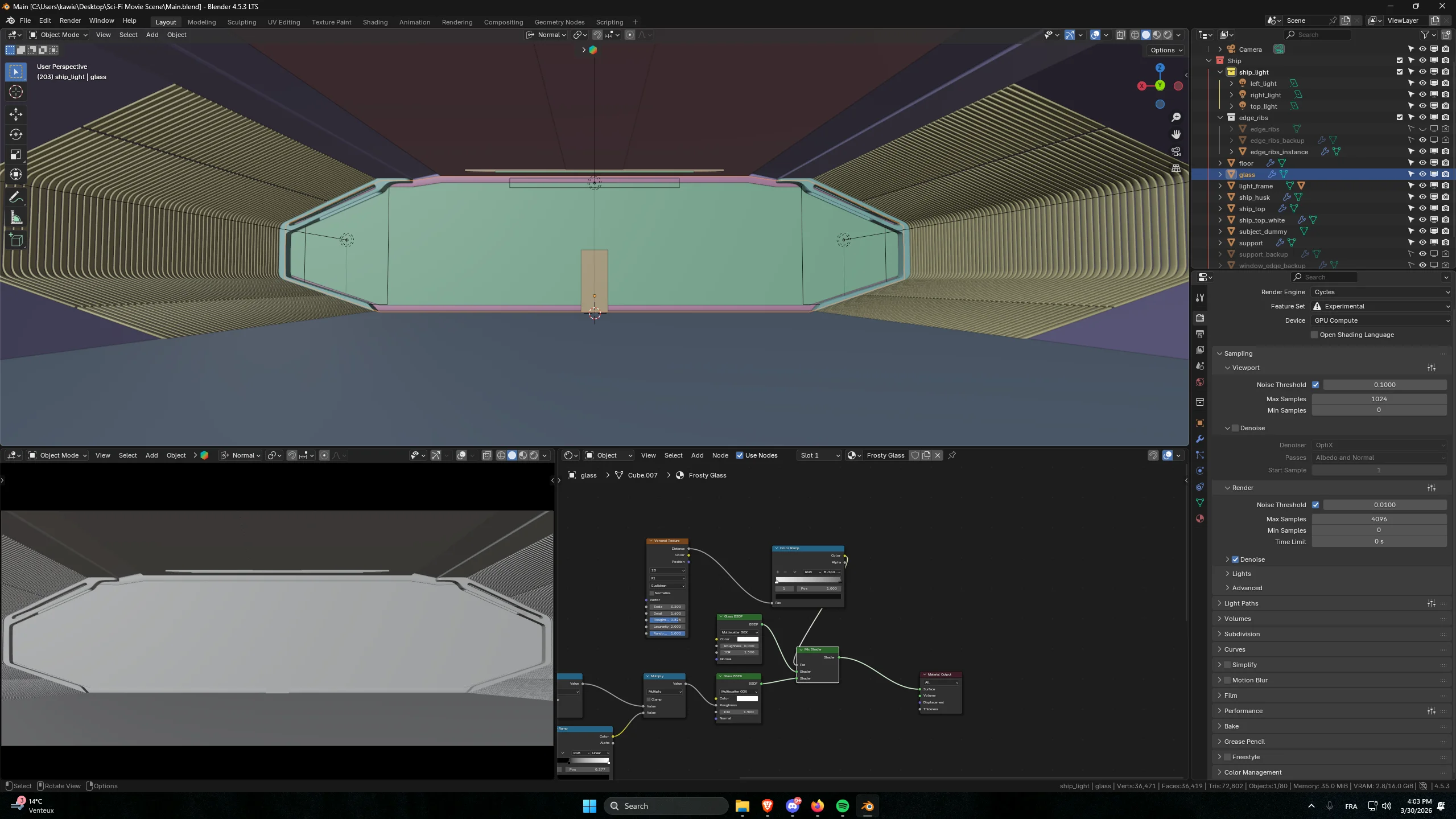Launch Spotify from the taskbar
This screenshot has width=1456, height=819.
click(843, 806)
